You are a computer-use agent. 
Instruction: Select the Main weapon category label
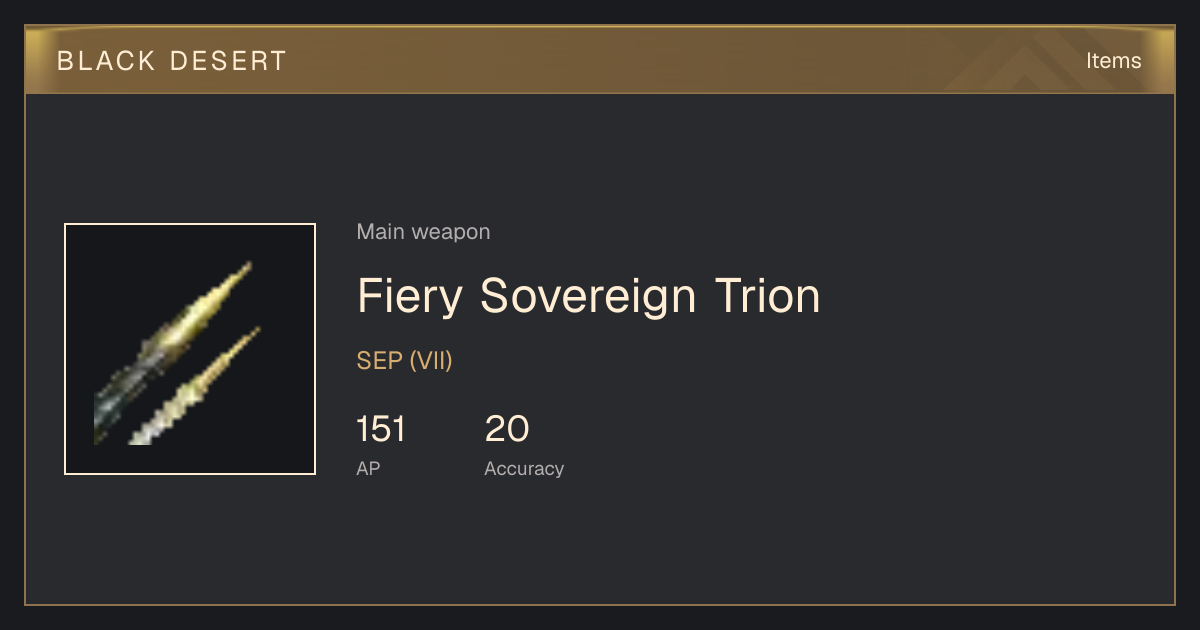423,232
